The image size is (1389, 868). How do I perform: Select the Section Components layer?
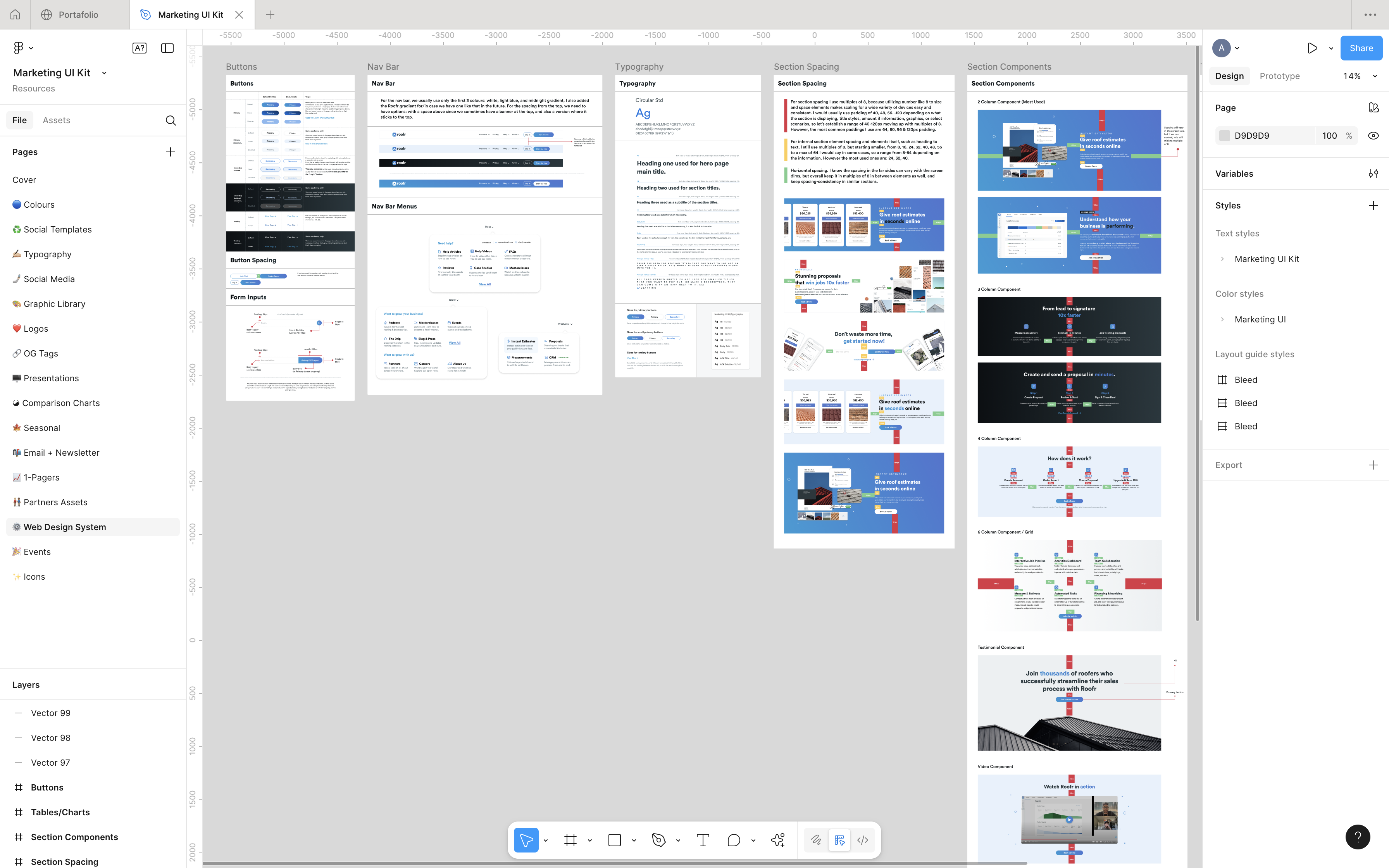pos(74,837)
